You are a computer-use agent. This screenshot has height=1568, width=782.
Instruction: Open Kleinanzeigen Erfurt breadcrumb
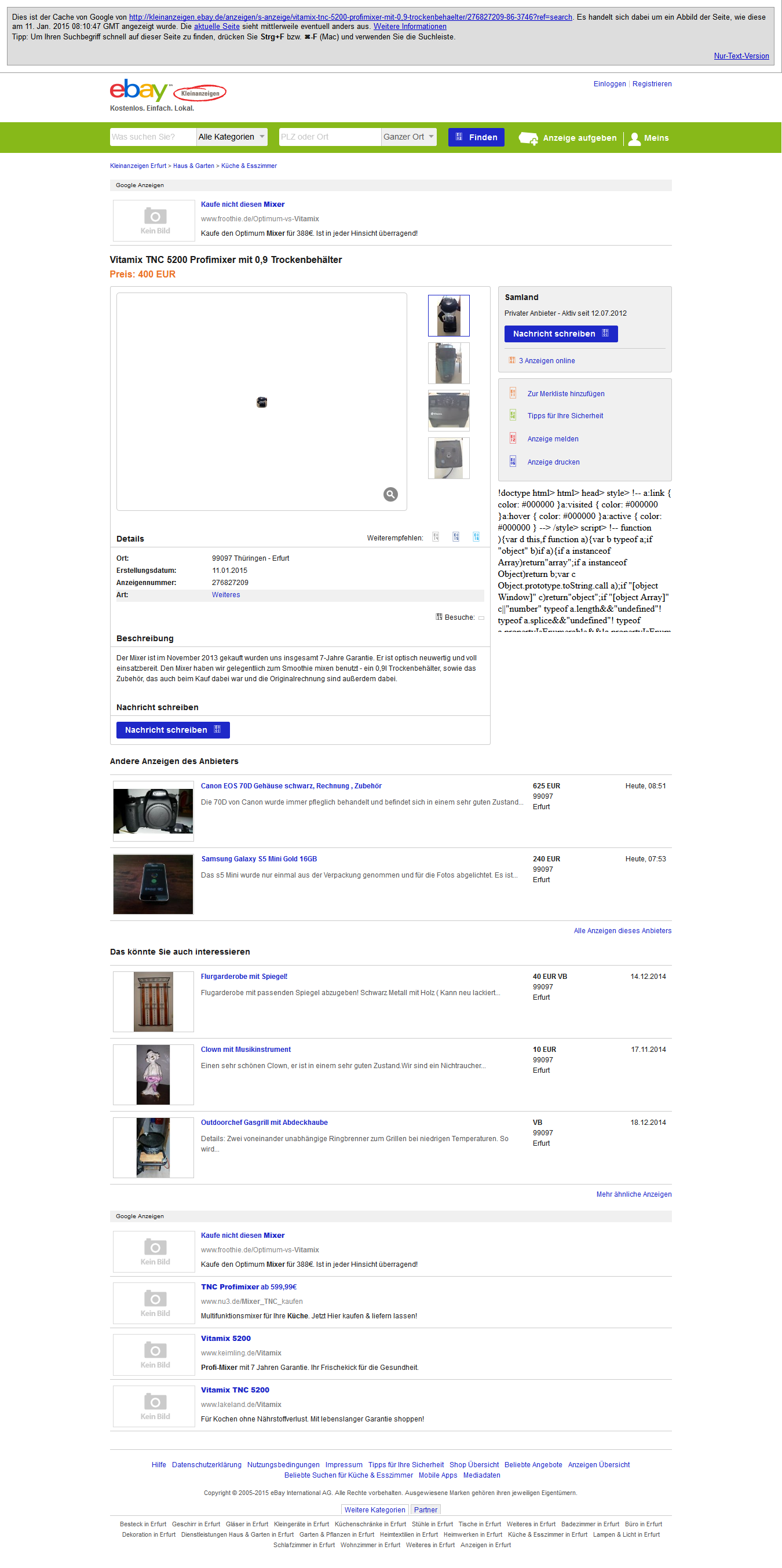(x=138, y=166)
